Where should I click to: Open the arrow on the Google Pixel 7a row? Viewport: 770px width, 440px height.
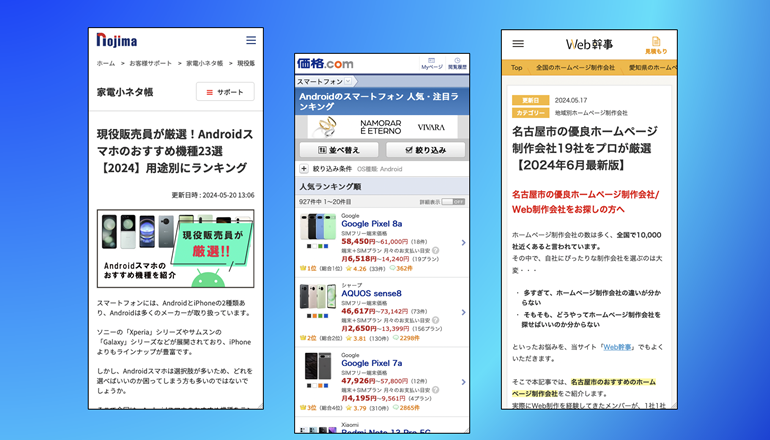[463, 382]
